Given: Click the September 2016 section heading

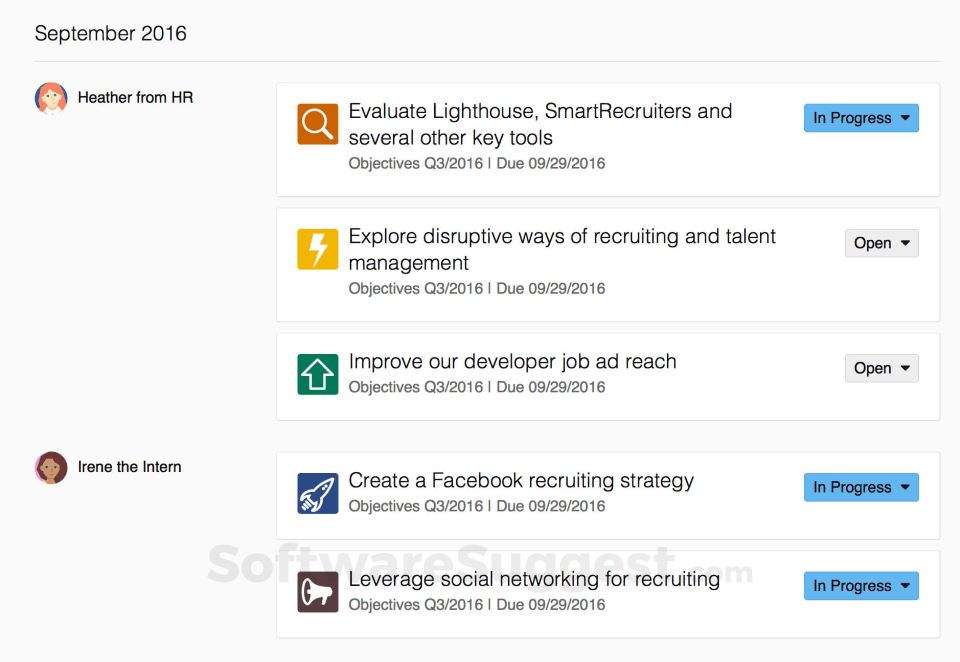Looking at the screenshot, I should coord(110,33).
